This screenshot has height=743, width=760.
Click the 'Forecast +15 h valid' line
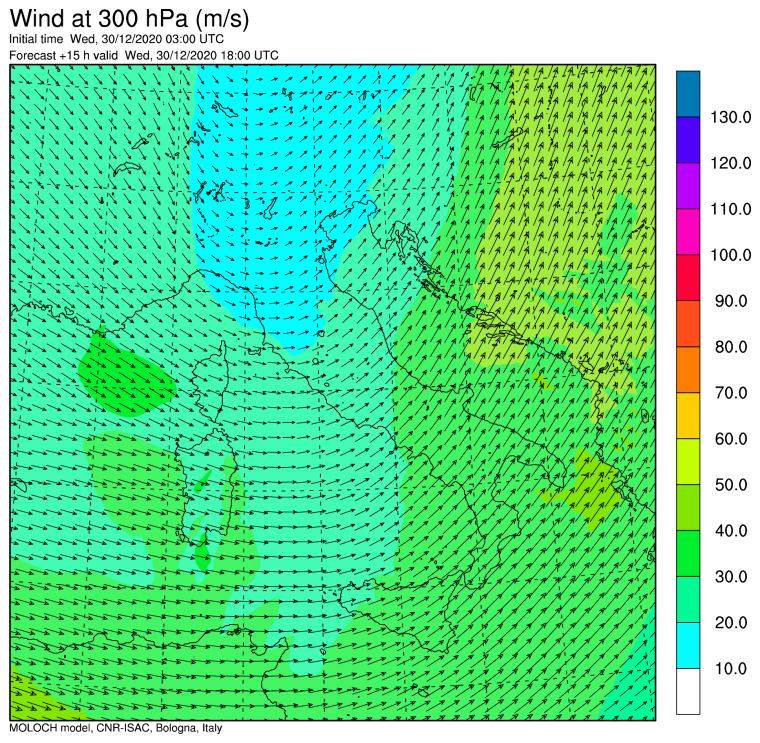pos(143,55)
